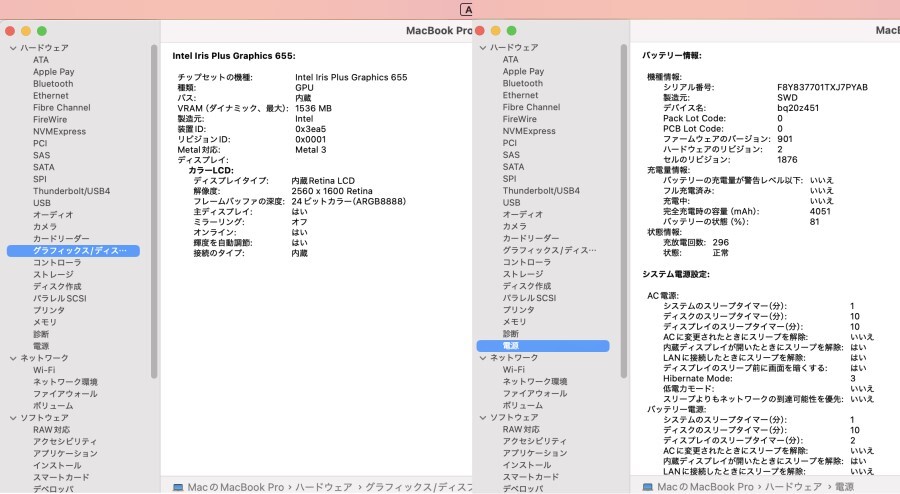
Task: Select ネットワーク環境 in right window sidebar
Action: coord(534,382)
